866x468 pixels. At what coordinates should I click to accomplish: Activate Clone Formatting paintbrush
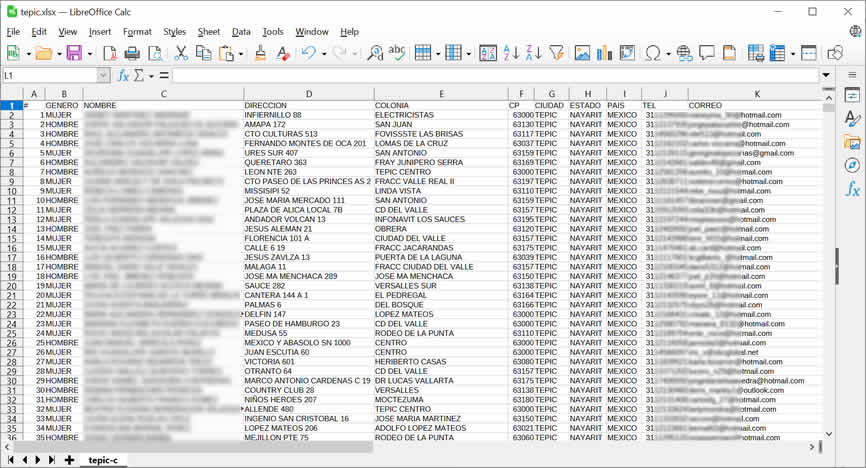(x=260, y=53)
